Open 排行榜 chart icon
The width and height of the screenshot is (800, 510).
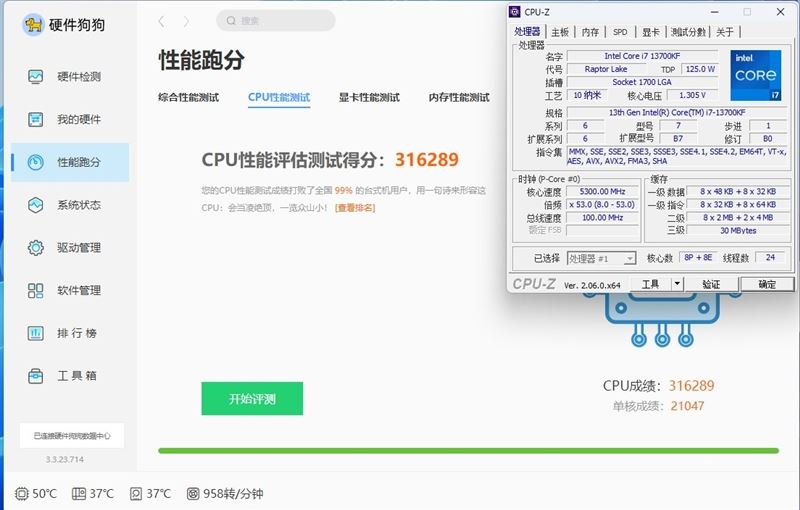point(35,333)
